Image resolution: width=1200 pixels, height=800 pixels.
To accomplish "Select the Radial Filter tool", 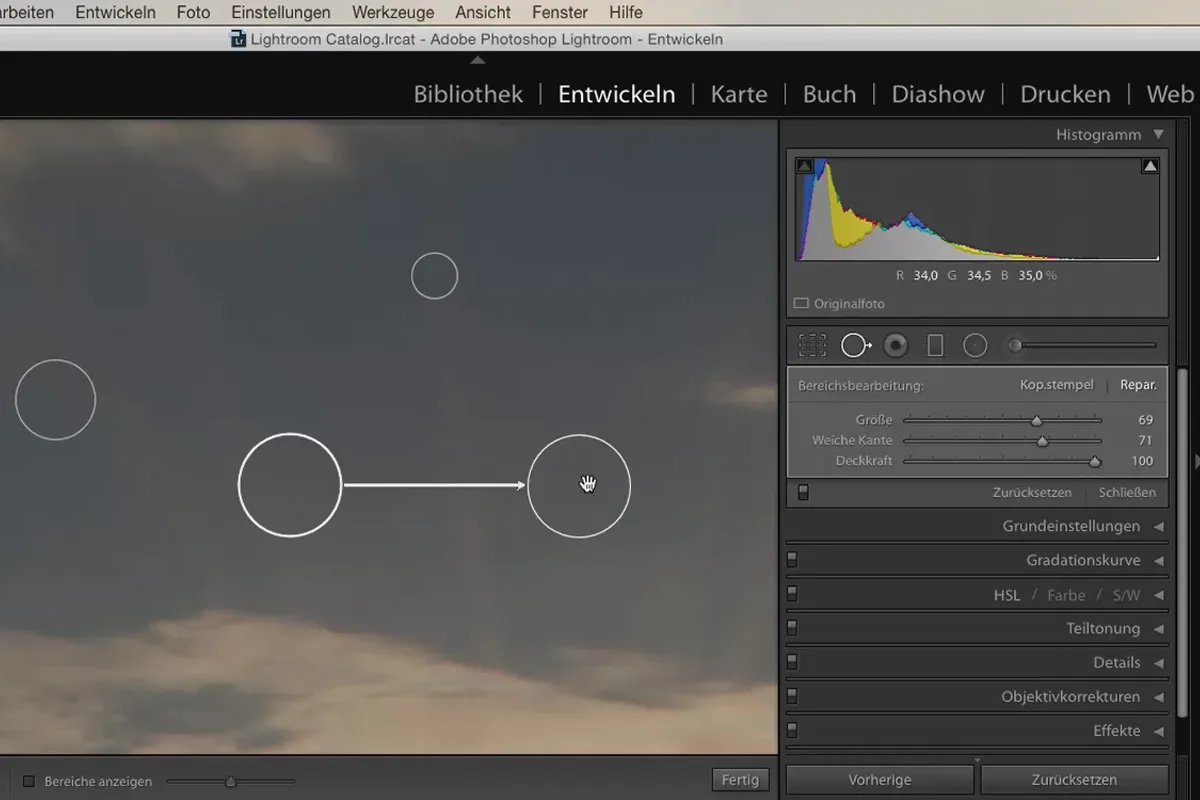I will pos(975,346).
